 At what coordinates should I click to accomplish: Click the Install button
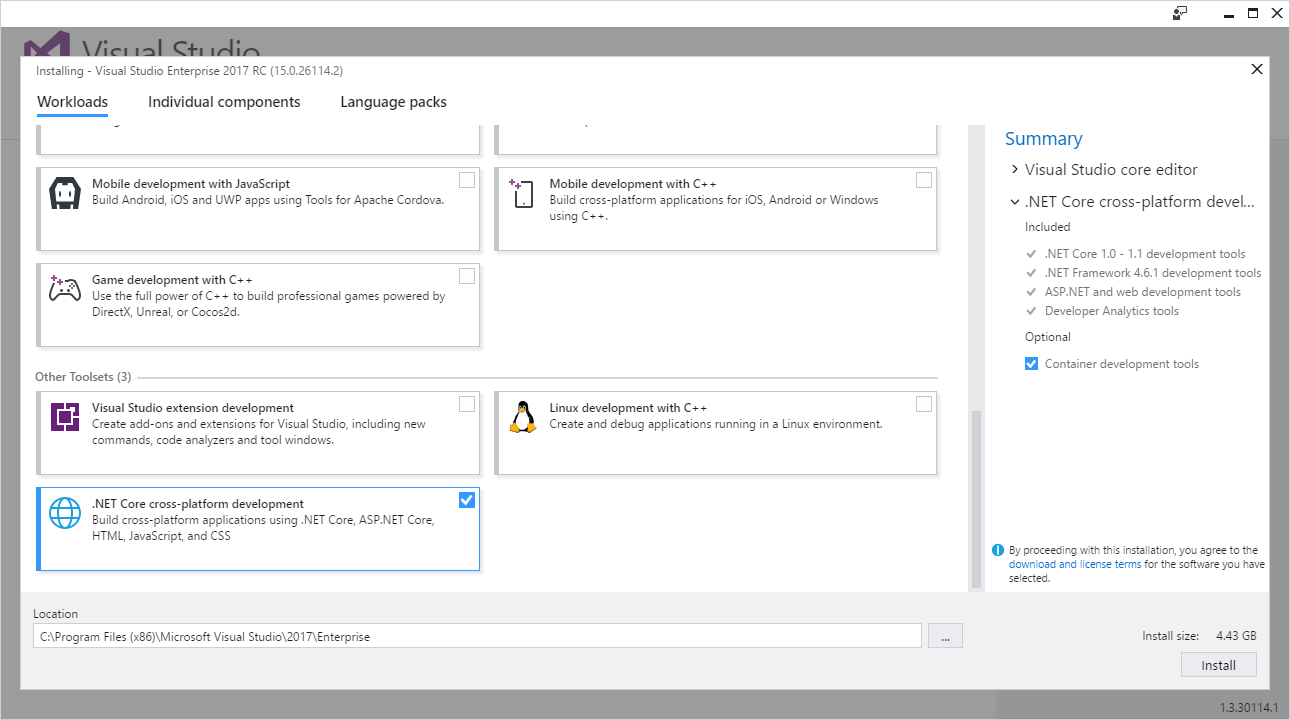pyautogui.click(x=1218, y=665)
